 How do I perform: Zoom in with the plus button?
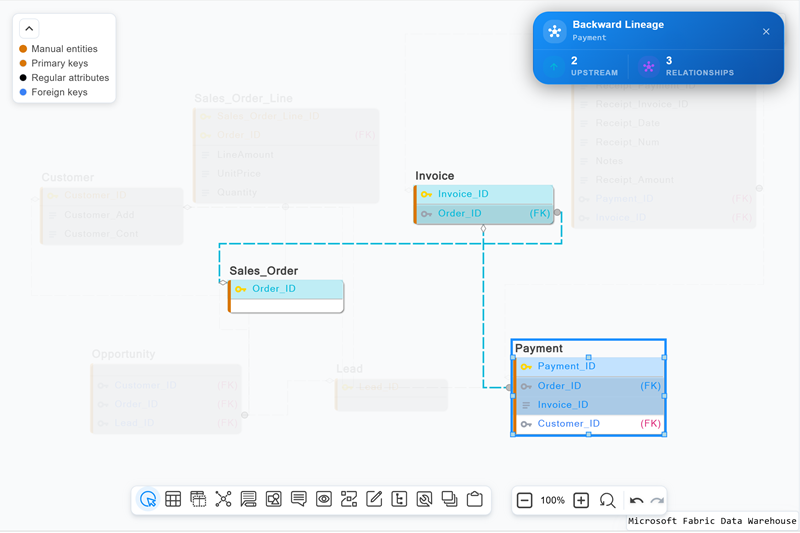581,500
